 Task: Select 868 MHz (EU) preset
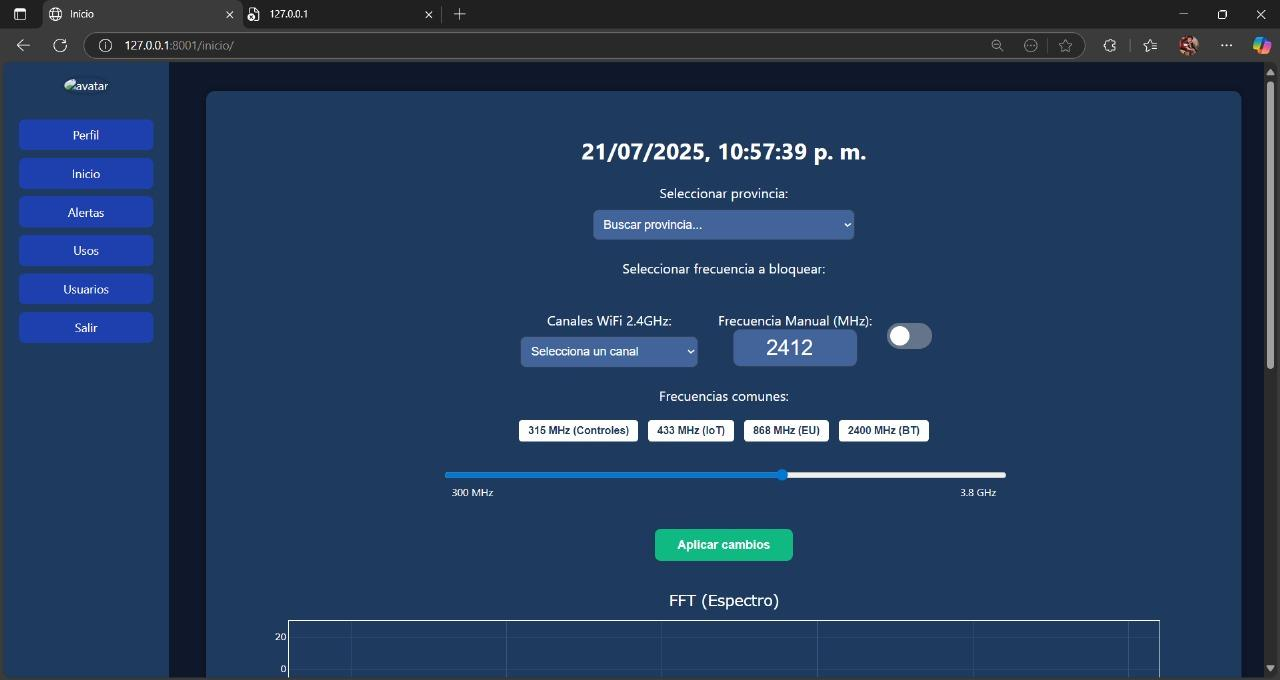[x=786, y=430]
